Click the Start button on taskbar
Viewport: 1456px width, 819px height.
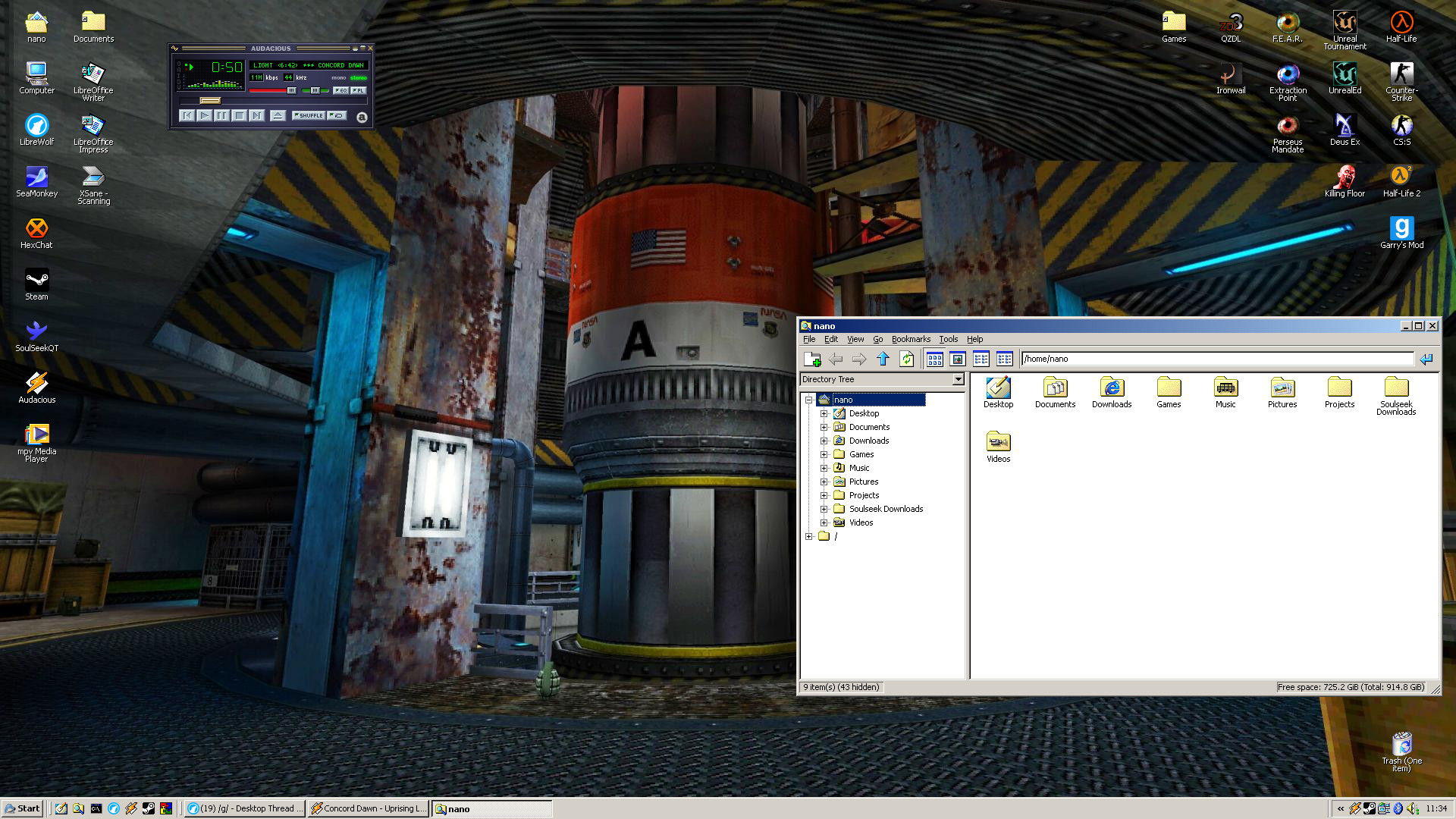tap(22, 808)
